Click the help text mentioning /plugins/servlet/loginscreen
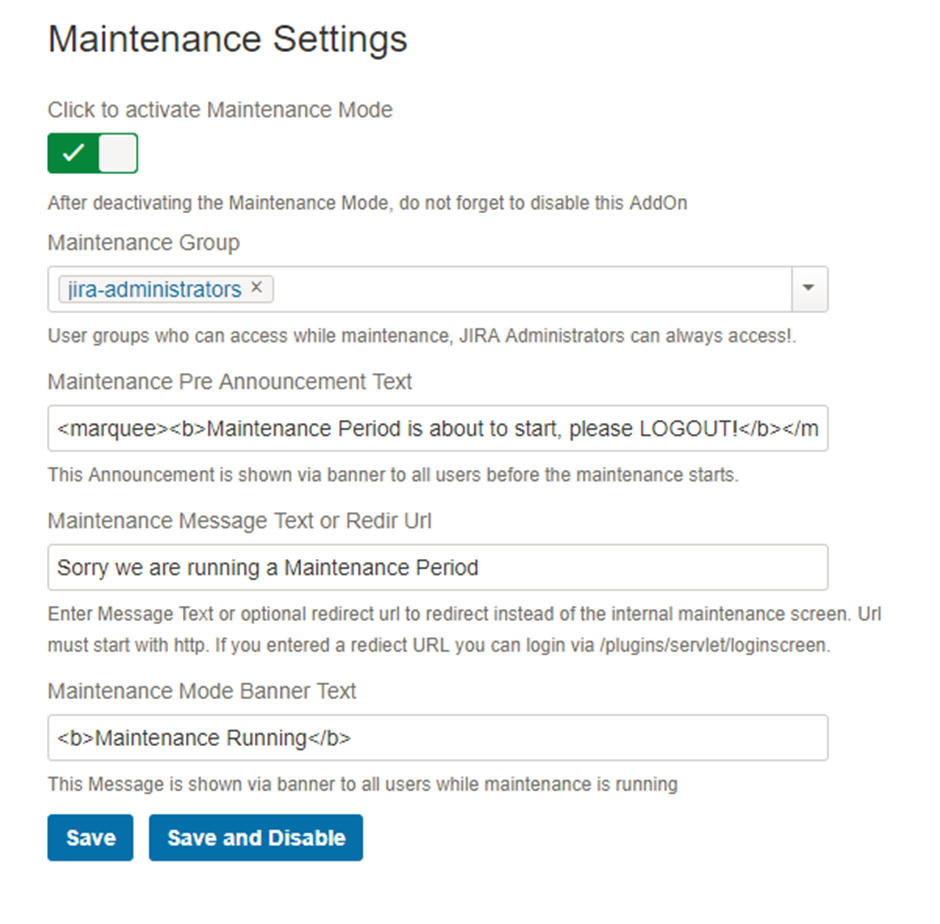This screenshot has height=924, width=940. [439, 646]
